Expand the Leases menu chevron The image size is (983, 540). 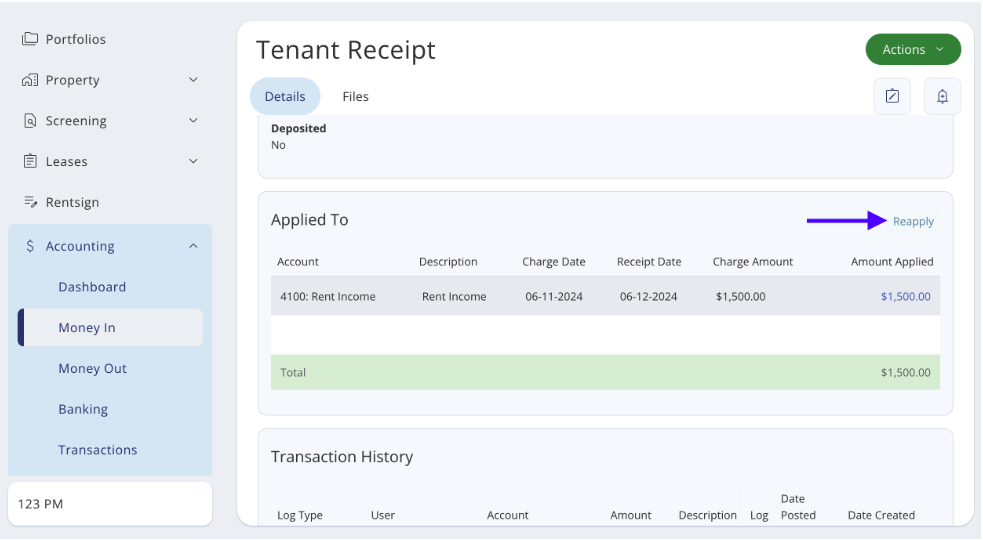[193, 161]
